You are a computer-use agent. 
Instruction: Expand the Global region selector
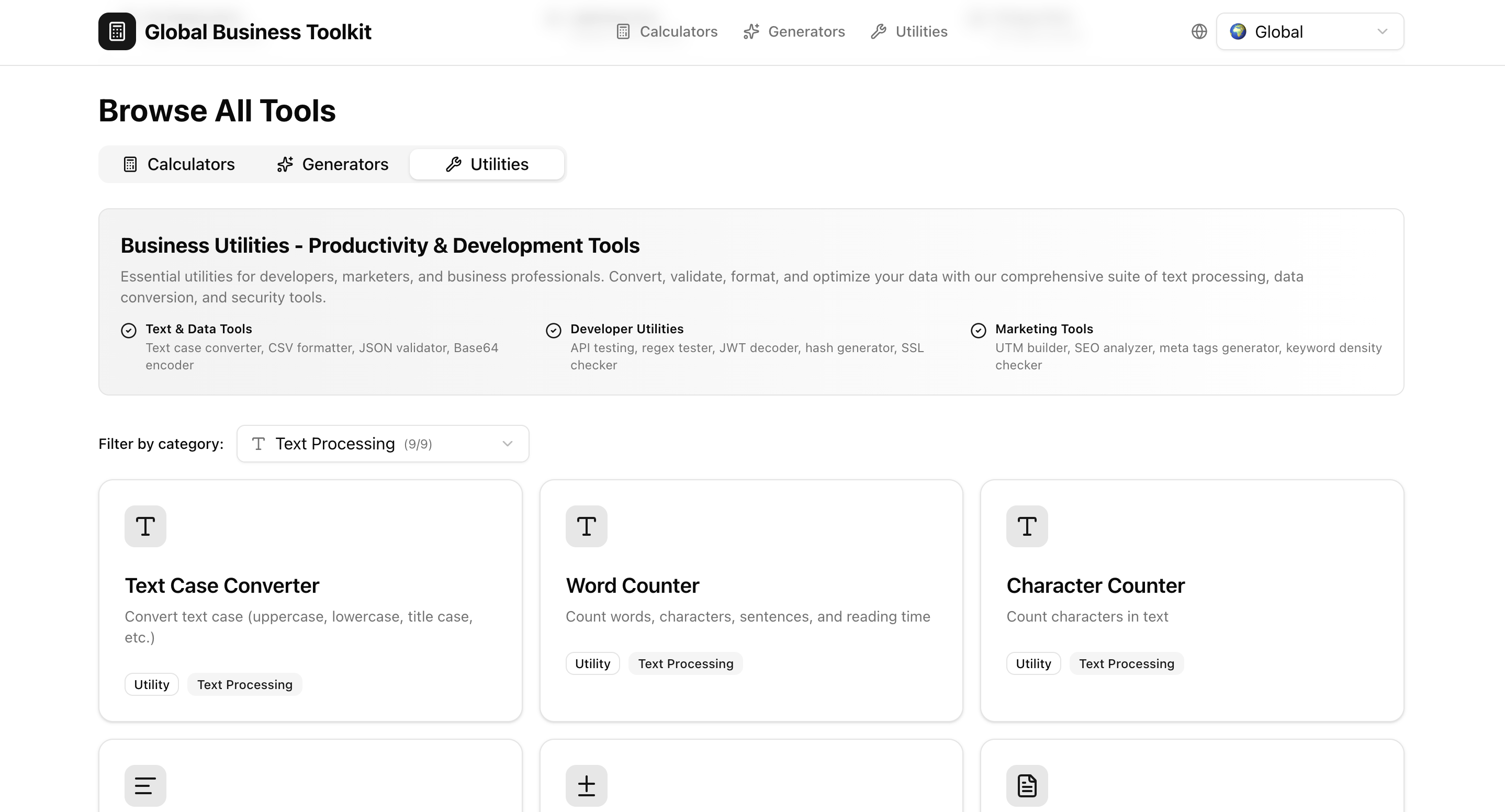(x=1309, y=31)
